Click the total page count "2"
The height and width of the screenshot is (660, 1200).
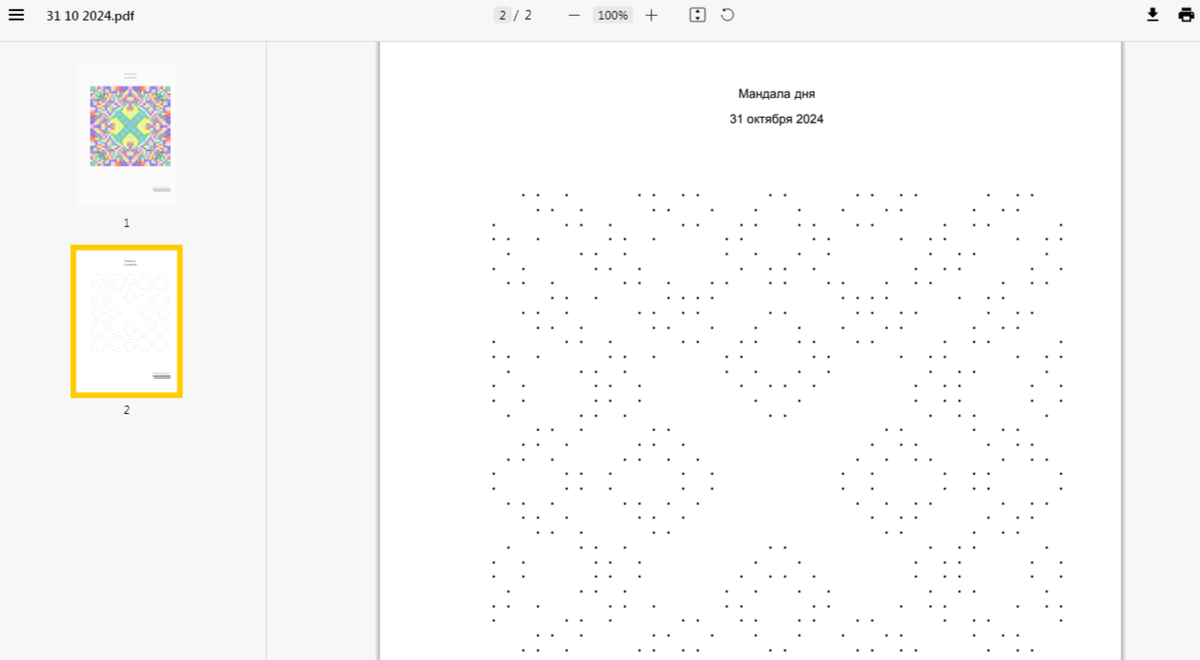[x=528, y=15]
